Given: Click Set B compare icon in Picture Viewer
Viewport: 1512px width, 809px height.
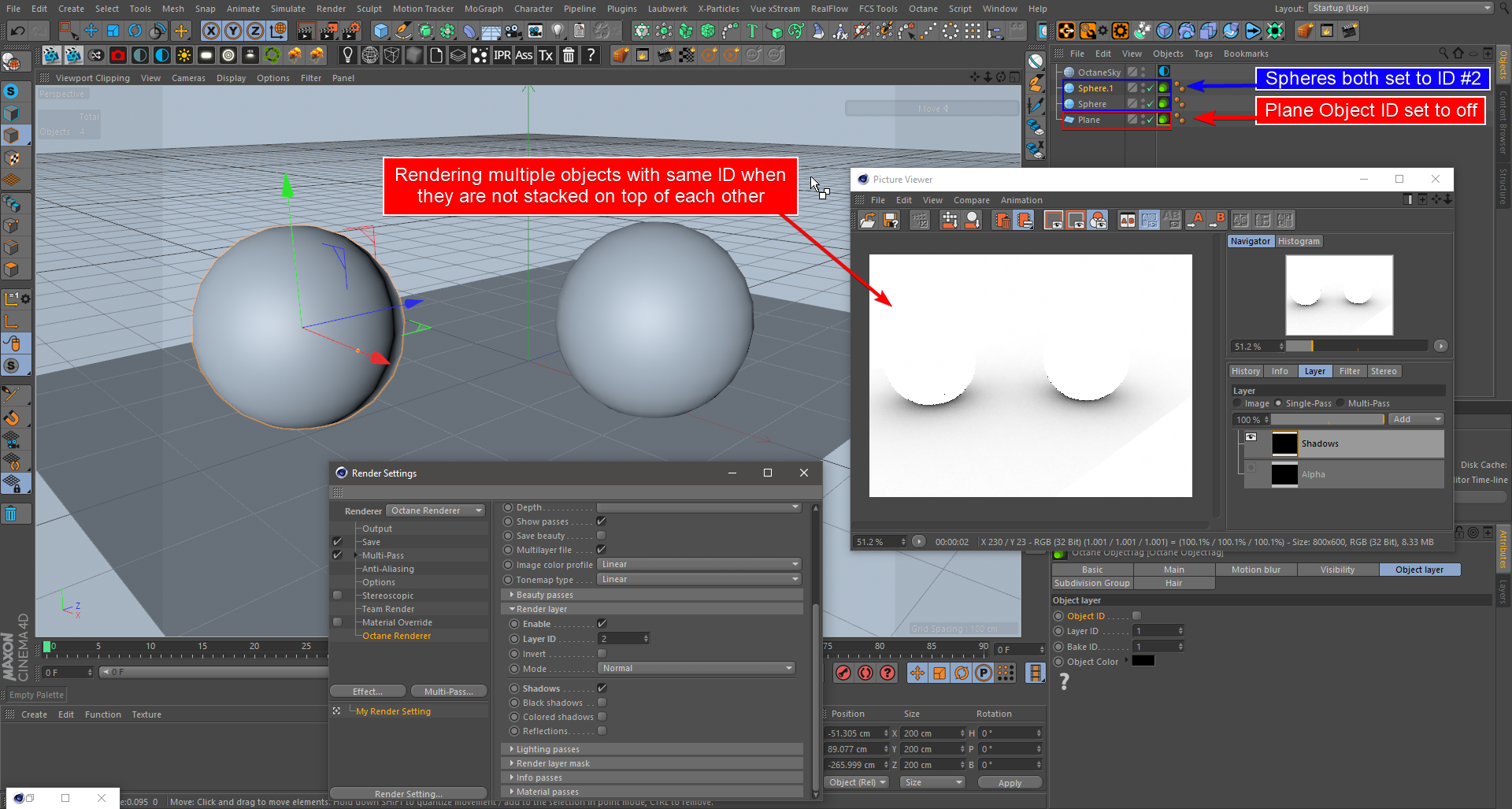Looking at the screenshot, I should (1217, 221).
